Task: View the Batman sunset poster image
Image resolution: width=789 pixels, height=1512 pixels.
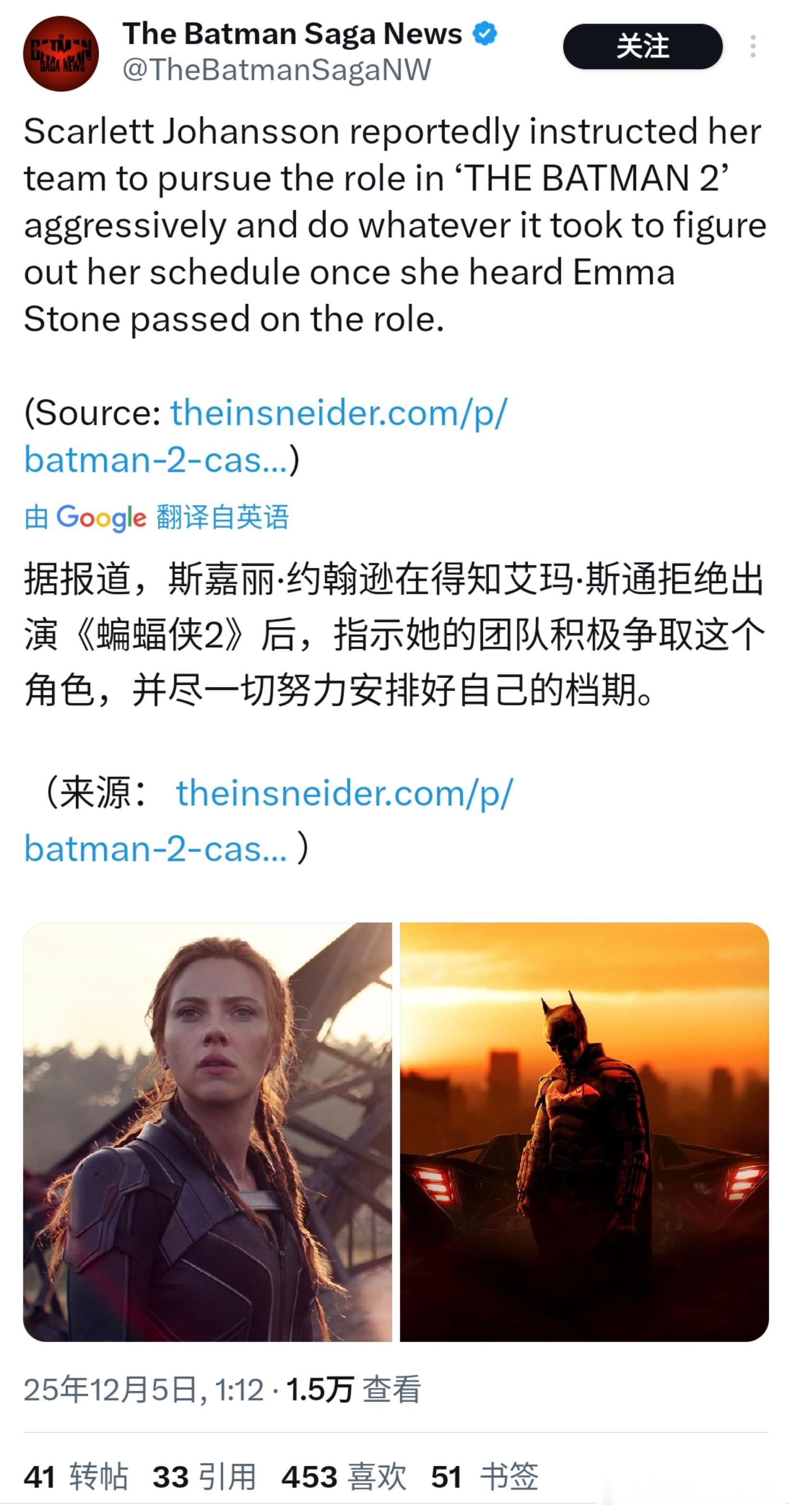Action: tap(584, 1132)
